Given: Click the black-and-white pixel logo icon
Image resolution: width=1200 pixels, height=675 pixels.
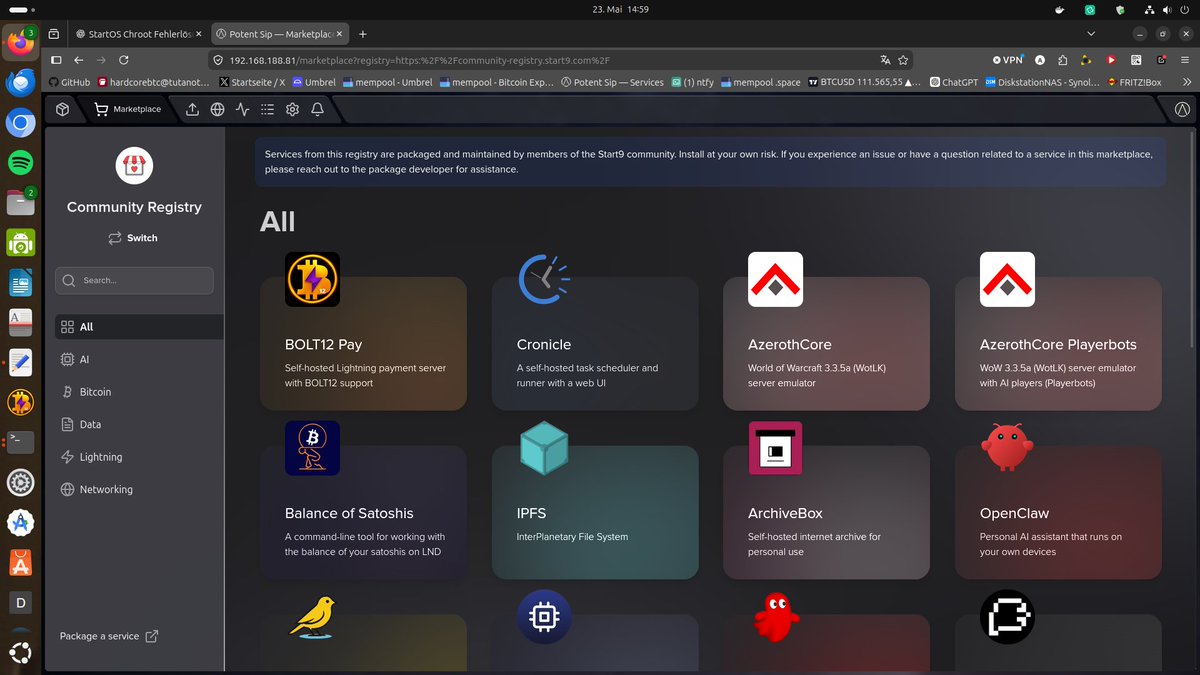Looking at the screenshot, I should point(1007,617).
